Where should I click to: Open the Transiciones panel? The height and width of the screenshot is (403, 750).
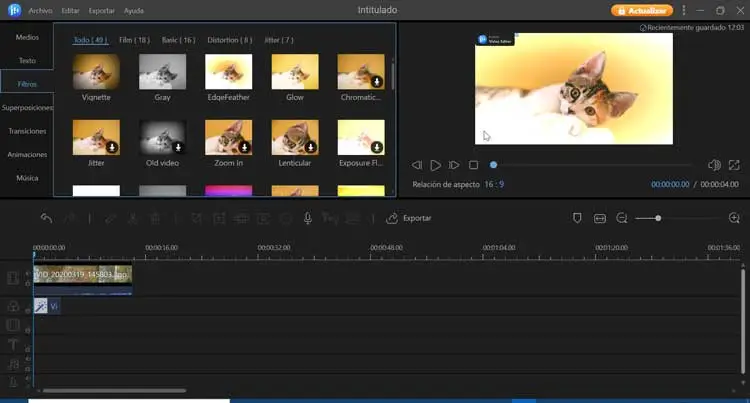[27, 131]
